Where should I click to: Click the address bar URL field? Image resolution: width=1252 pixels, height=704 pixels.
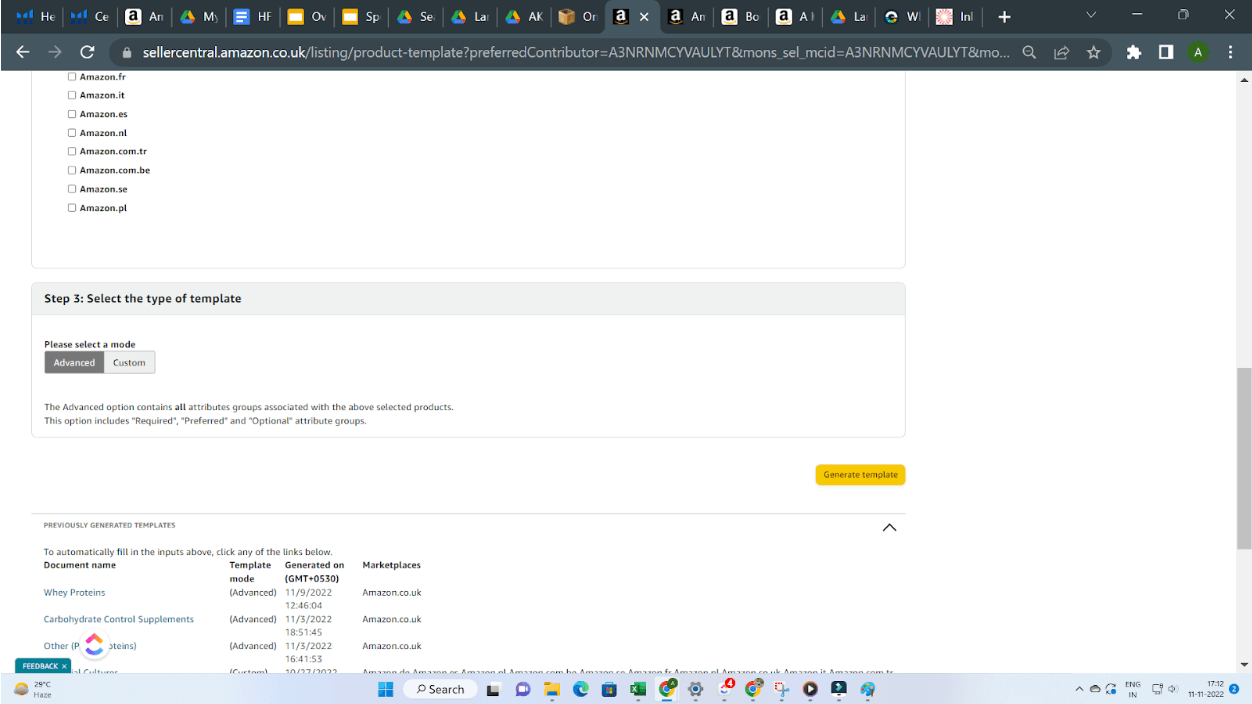pyautogui.click(x=575, y=52)
